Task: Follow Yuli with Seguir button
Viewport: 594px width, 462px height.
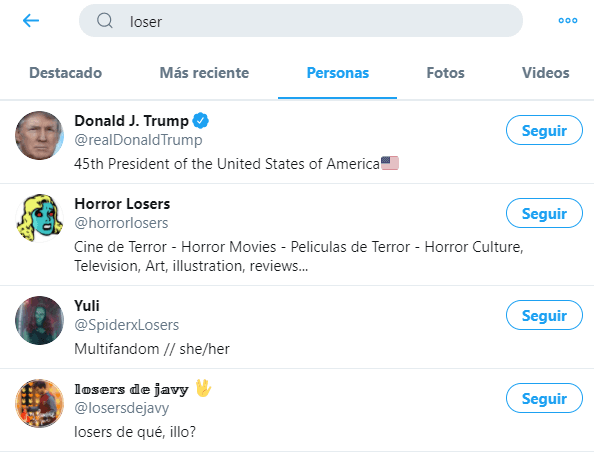Action: click(x=544, y=315)
